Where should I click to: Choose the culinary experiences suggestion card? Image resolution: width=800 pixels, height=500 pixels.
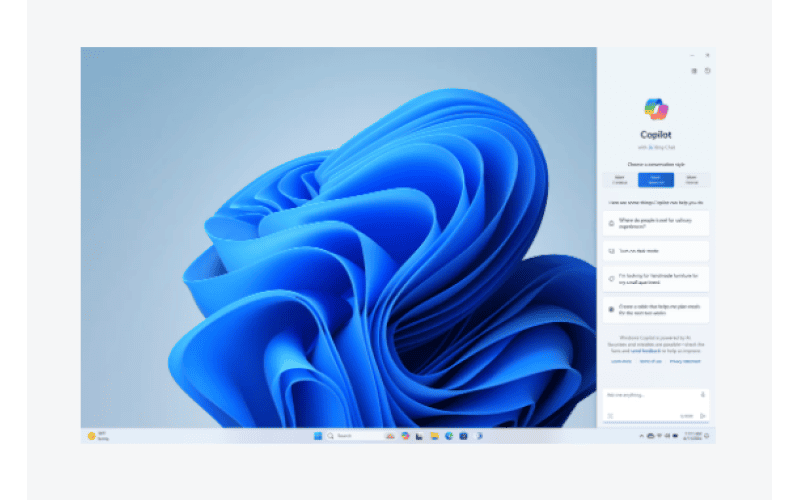coord(656,222)
